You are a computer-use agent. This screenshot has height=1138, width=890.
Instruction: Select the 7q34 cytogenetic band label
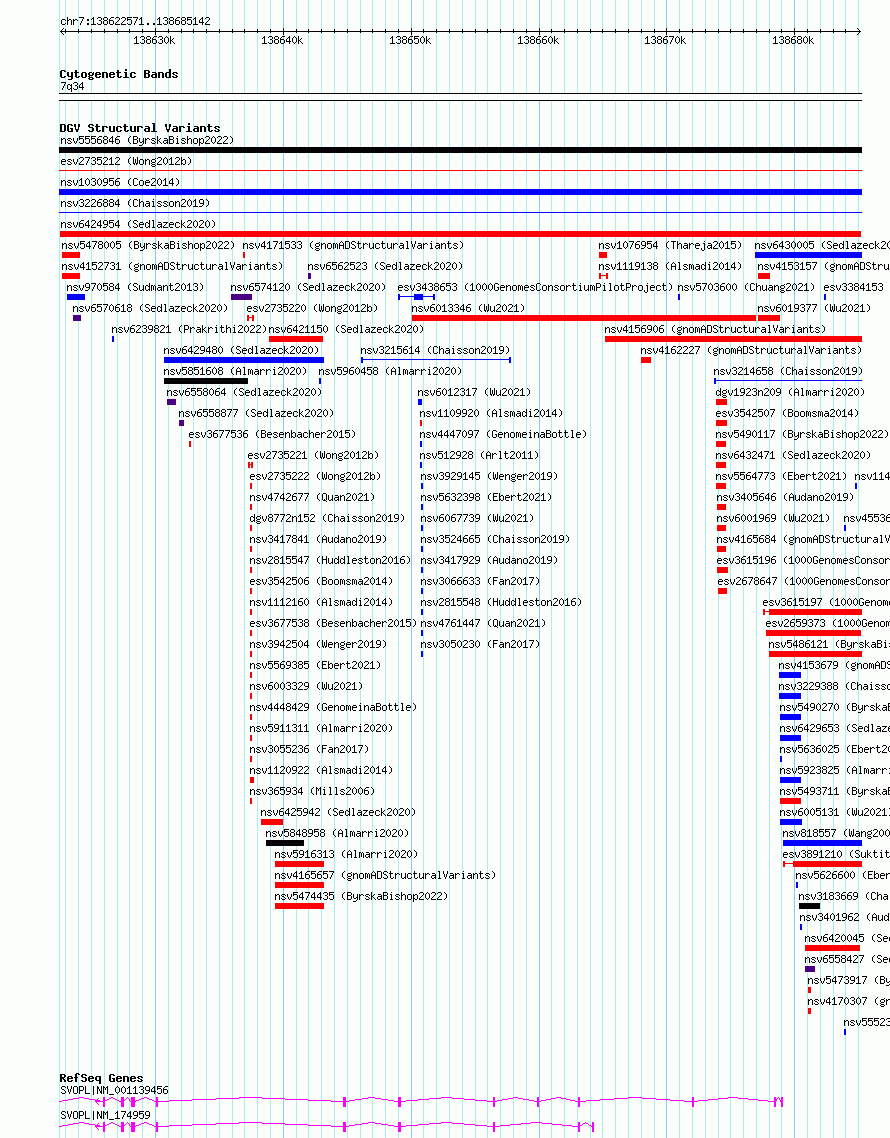72,86
